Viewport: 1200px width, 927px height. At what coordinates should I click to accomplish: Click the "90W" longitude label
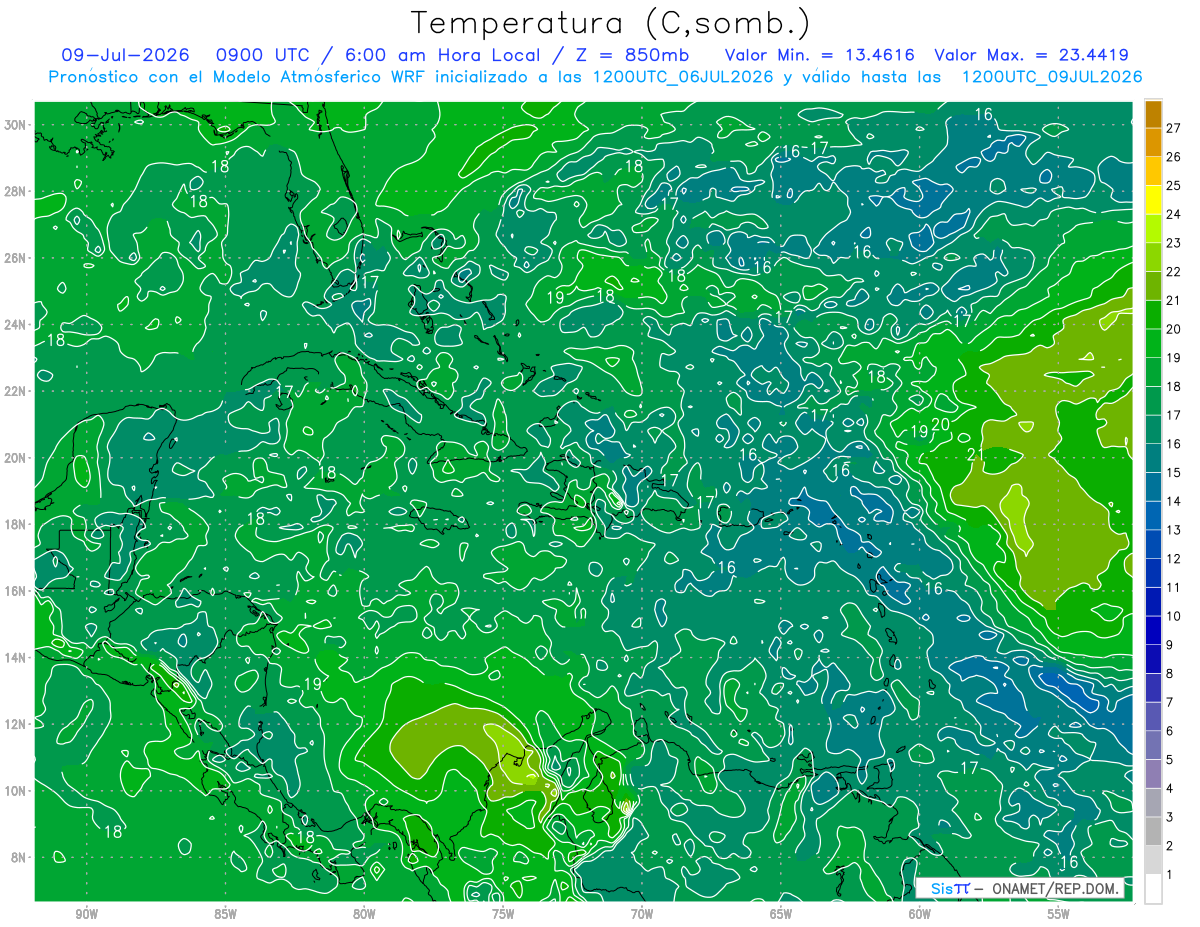coord(87,914)
